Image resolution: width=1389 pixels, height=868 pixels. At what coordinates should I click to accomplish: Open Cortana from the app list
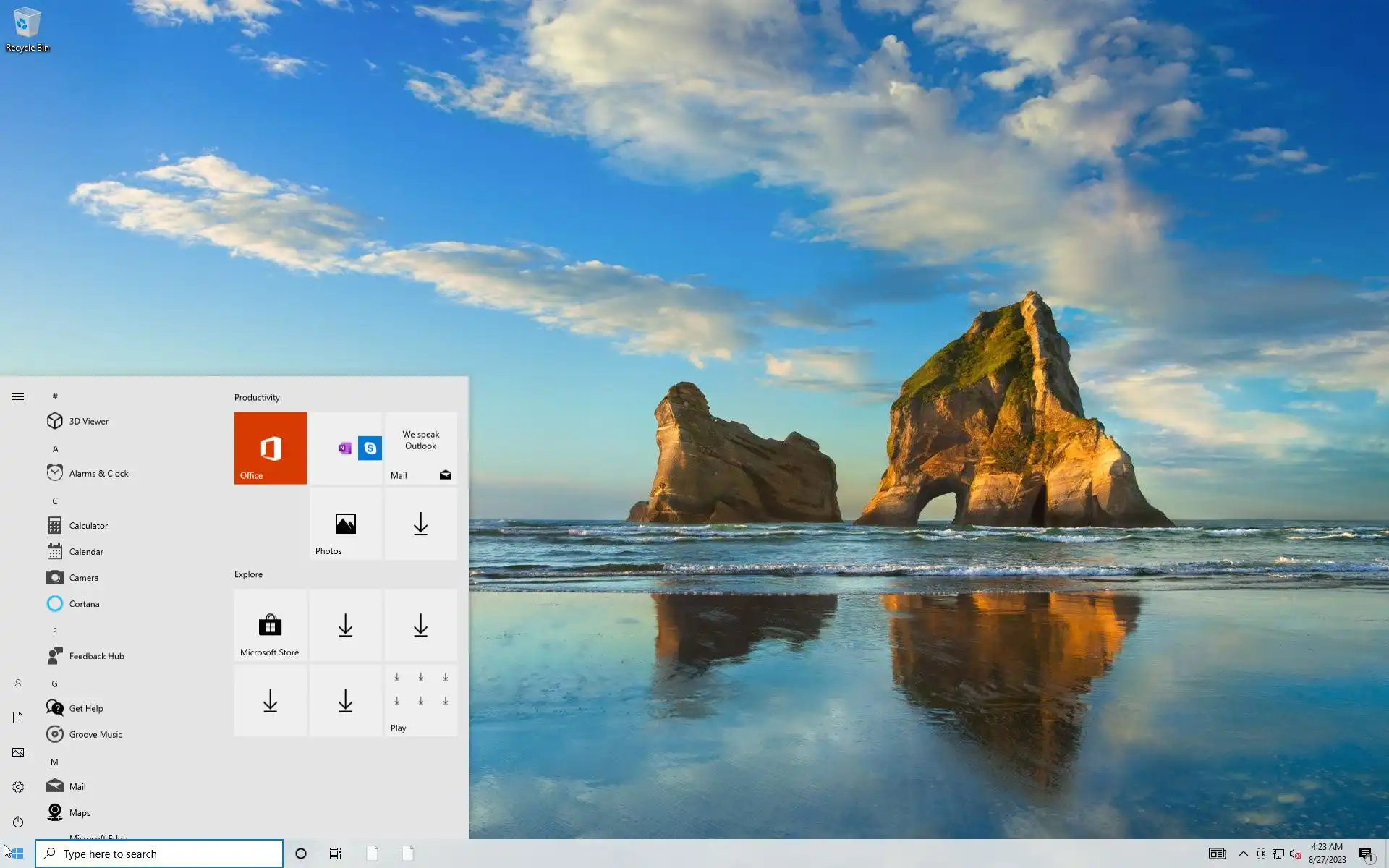(84, 603)
